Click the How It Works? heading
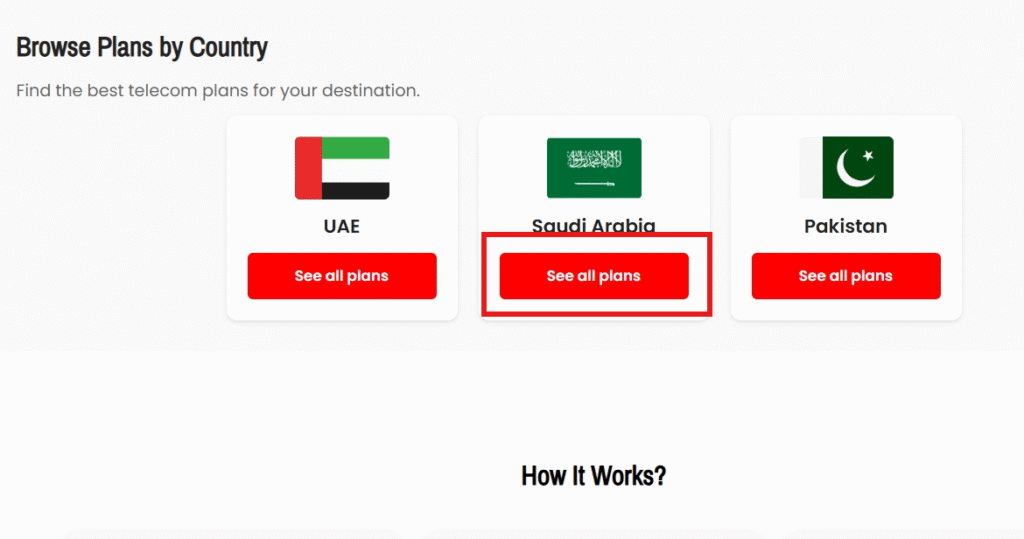Screen dimensions: 1024x539 click(594, 476)
